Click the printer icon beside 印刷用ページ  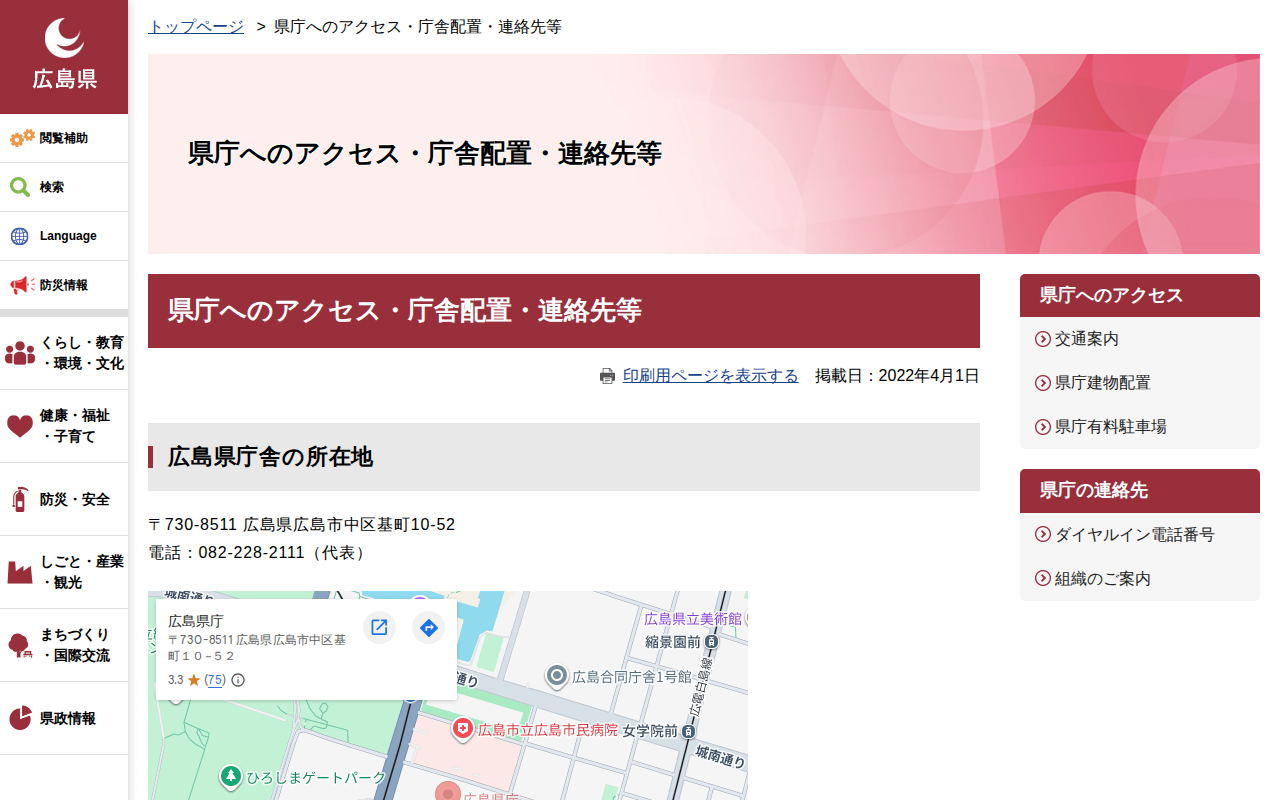607,376
